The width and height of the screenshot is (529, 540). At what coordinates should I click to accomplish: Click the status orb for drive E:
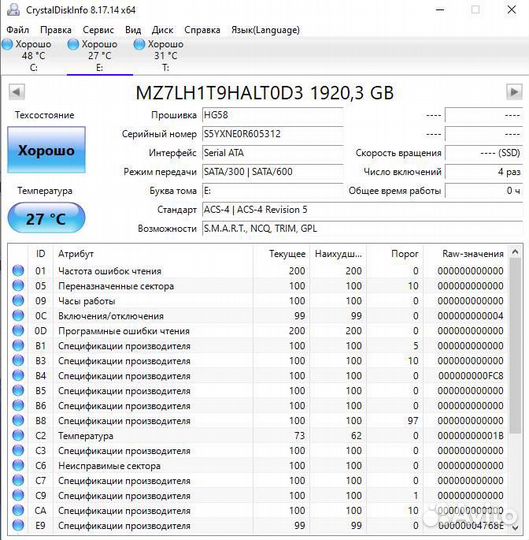click(73, 44)
